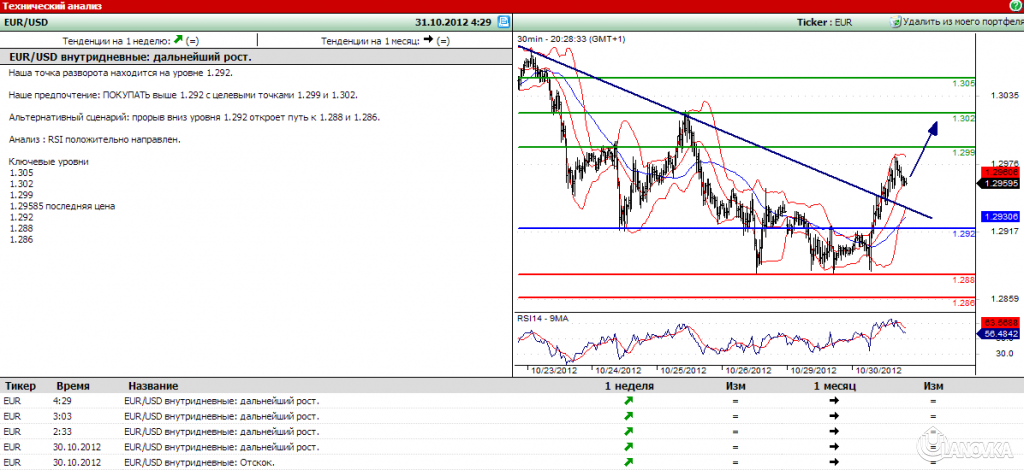Click the 'Тикер' column header
Screen dimensions: 1024x470
[20, 386]
